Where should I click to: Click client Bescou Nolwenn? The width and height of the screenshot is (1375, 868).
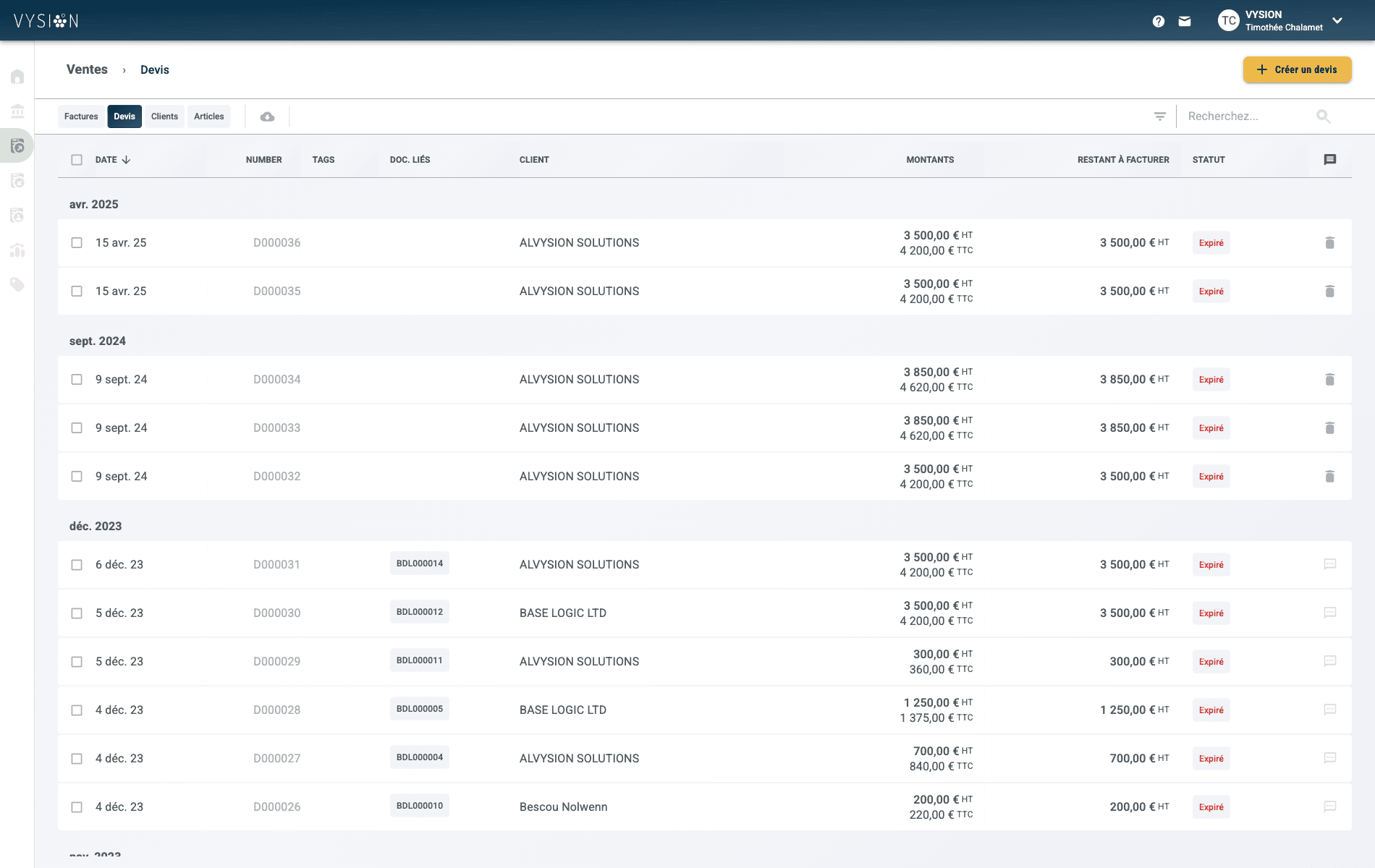(x=564, y=807)
